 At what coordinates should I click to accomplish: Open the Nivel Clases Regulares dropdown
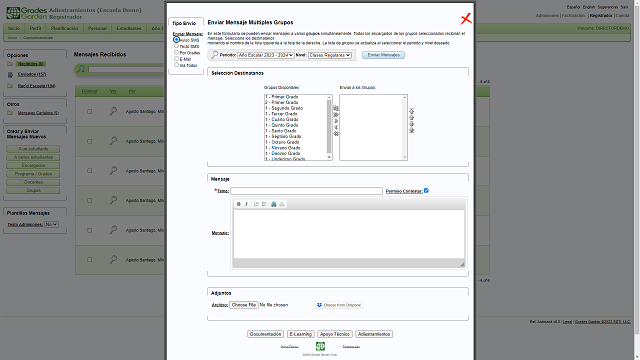[x=330, y=55]
